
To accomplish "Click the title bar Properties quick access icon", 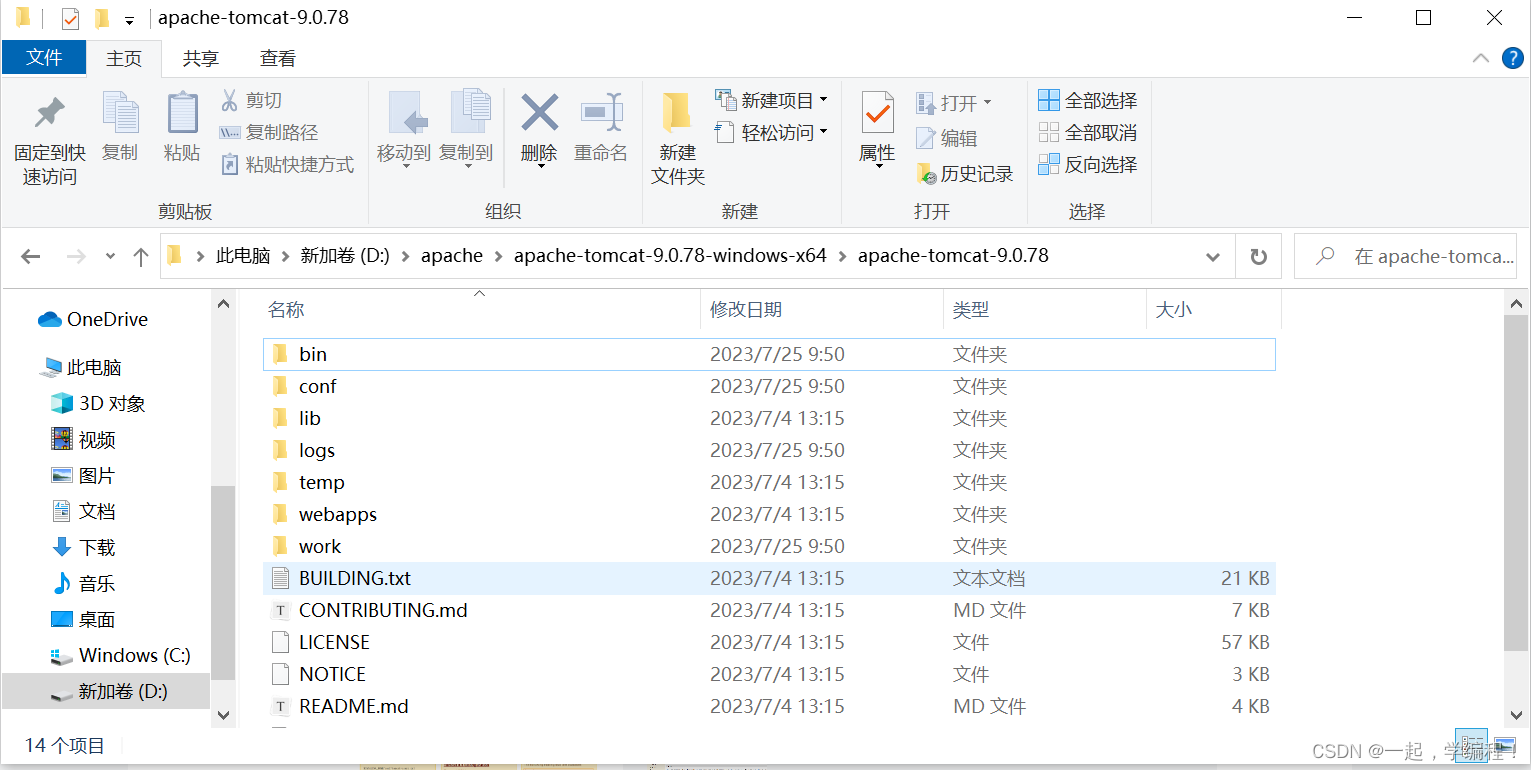I will click(70, 19).
